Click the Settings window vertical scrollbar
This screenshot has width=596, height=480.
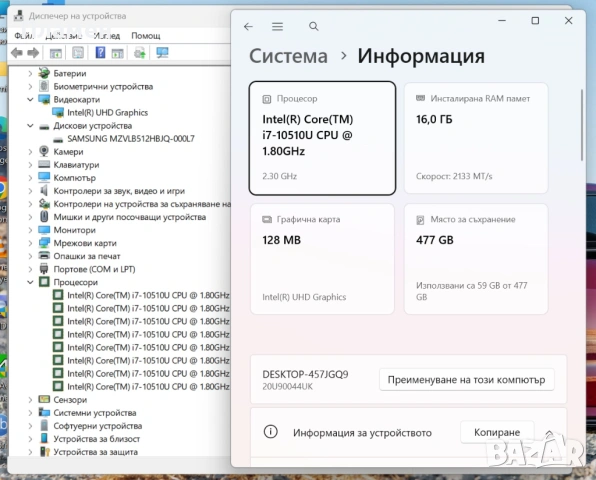point(582,125)
